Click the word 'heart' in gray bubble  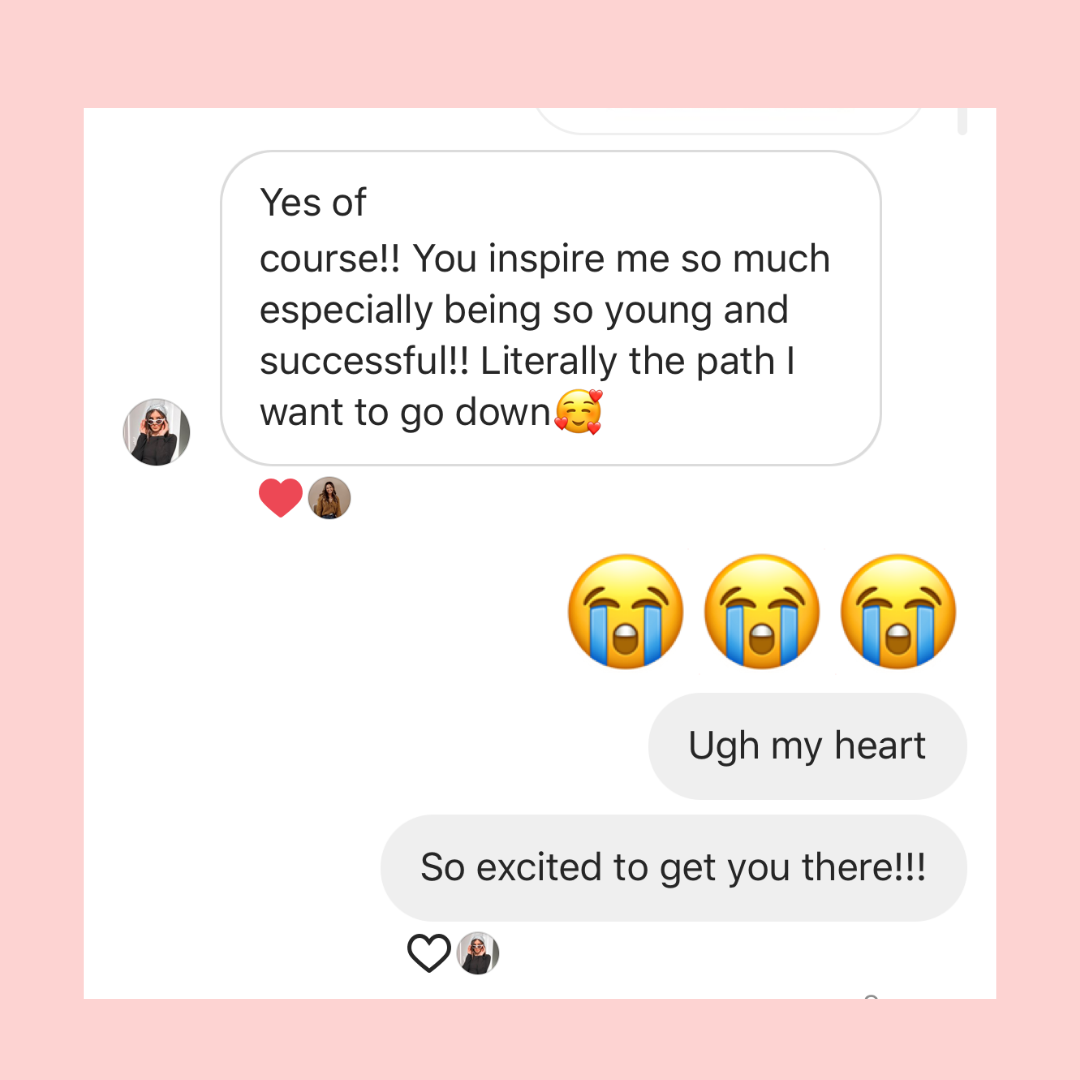click(x=880, y=745)
